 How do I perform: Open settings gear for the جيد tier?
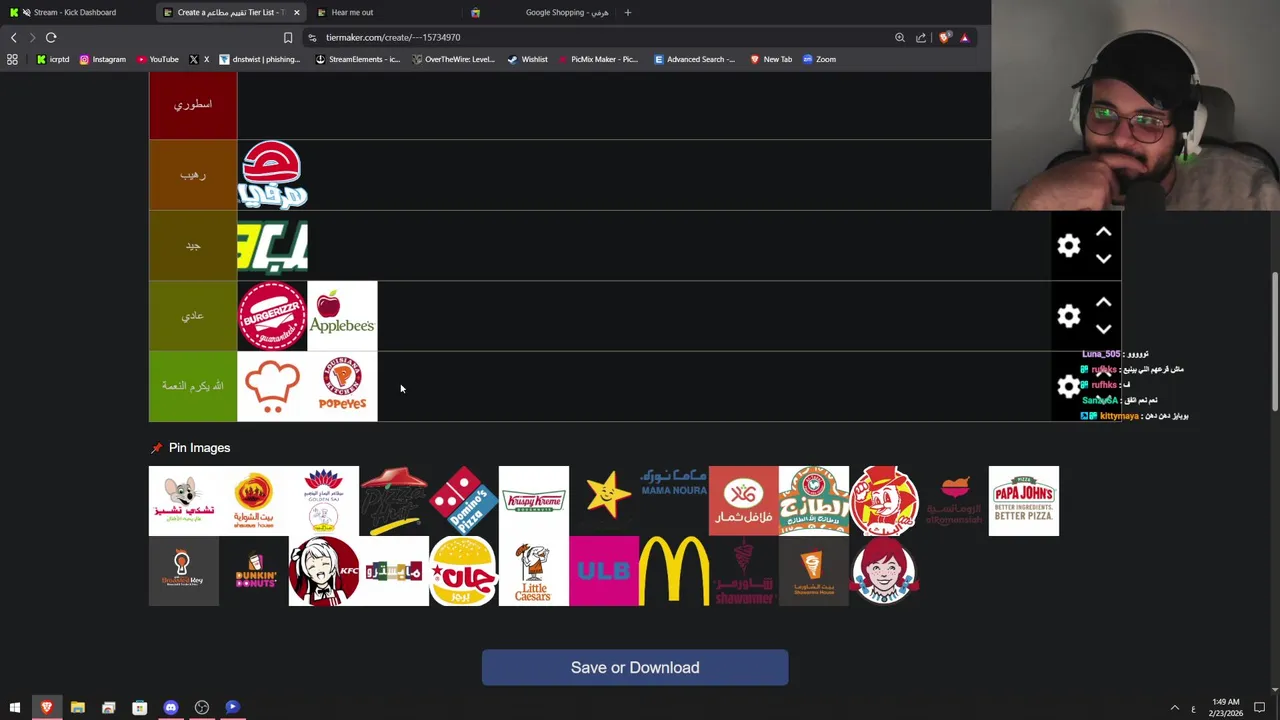pos(1069,246)
